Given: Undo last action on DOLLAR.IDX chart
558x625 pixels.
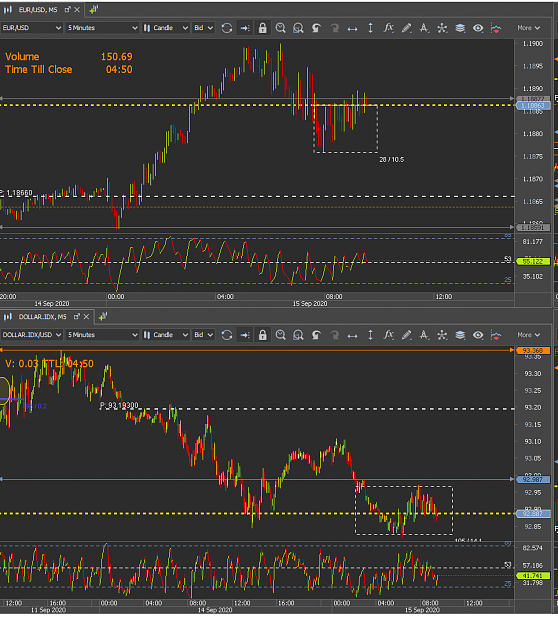Looking at the screenshot, I should (316, 335).
